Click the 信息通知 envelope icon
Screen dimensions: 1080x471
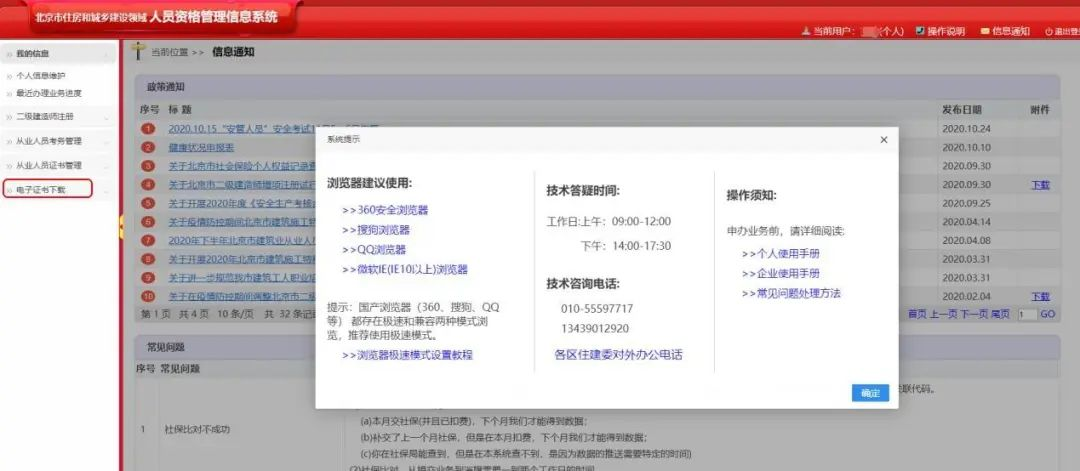coord(984,31)
